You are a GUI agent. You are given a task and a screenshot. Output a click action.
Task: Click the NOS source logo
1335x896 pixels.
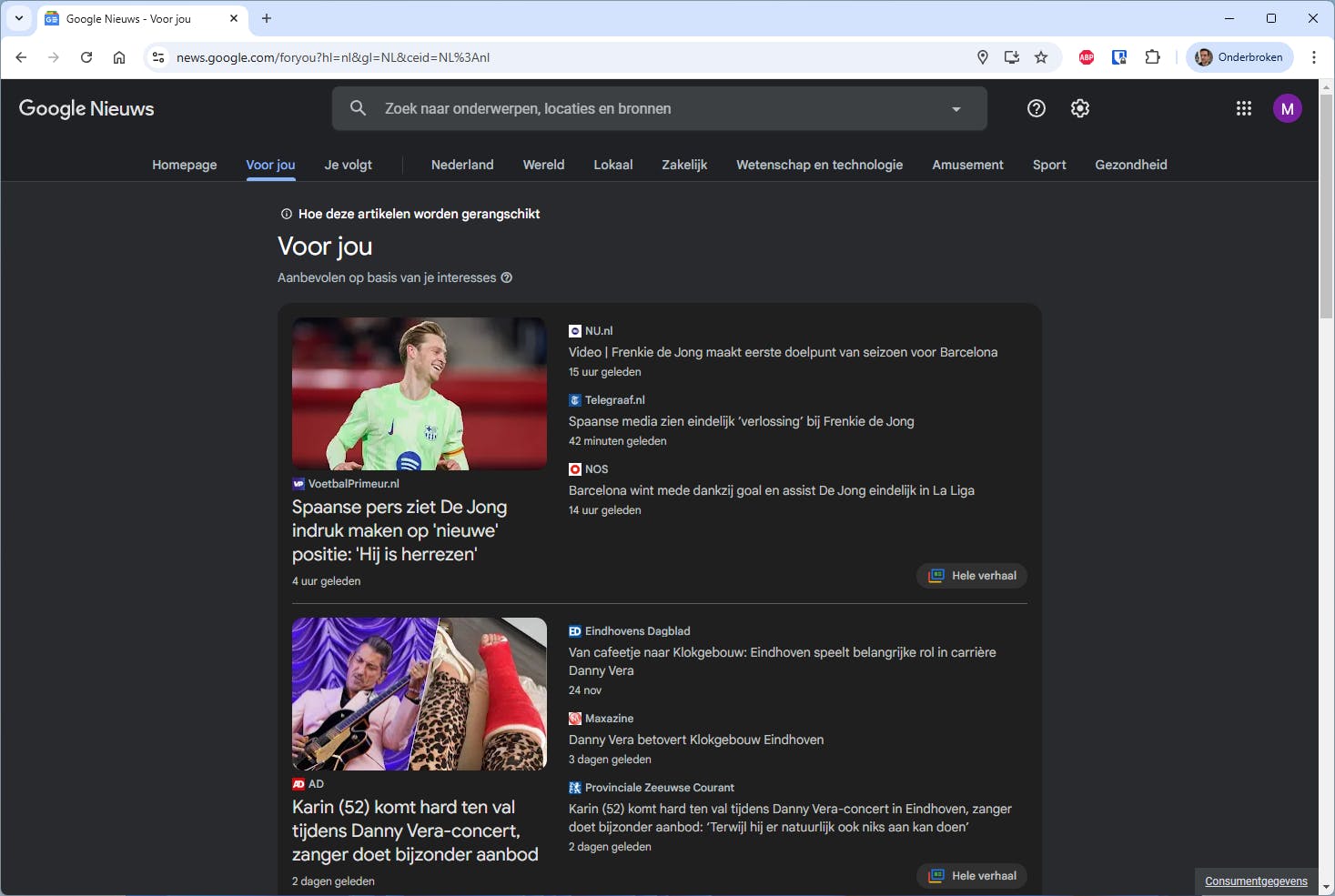[575, 468]
